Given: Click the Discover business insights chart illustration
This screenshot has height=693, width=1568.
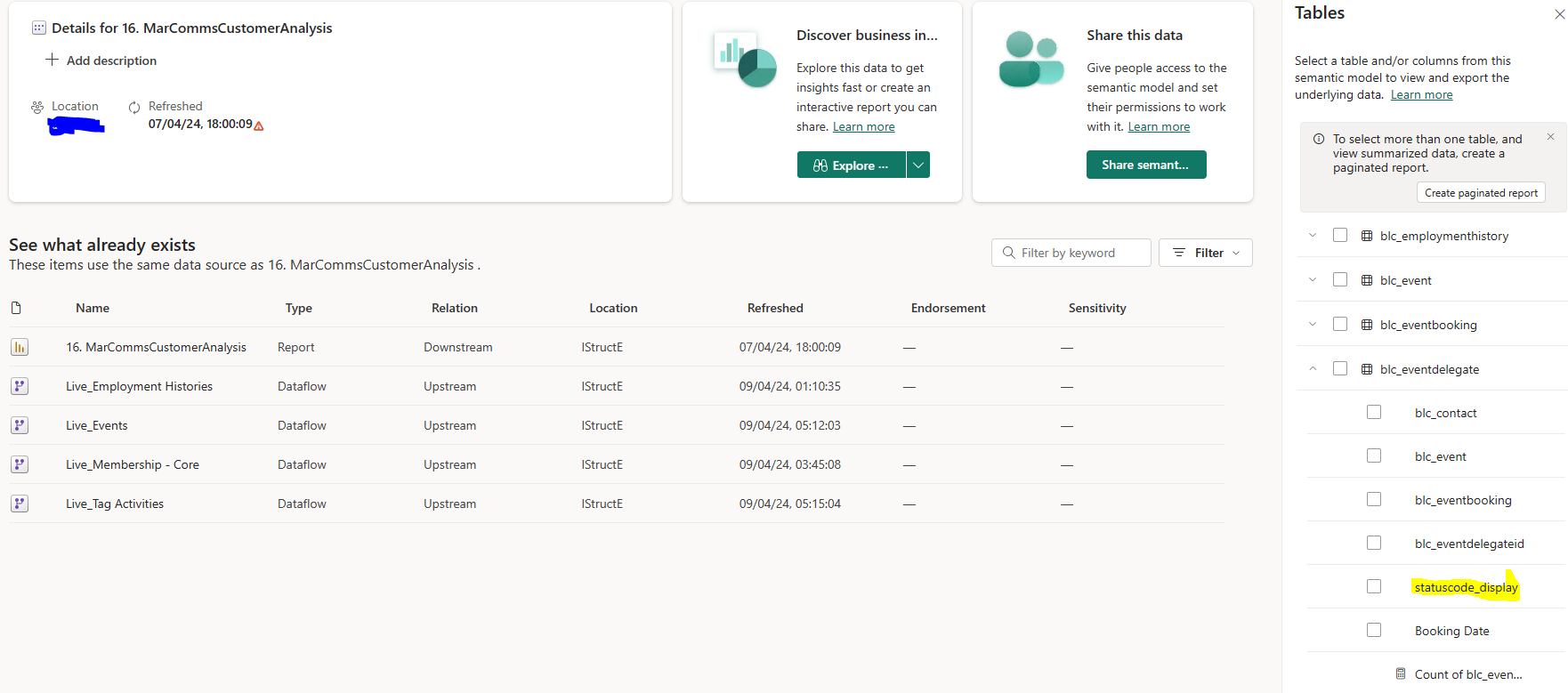Looking at the screenshot, I should (x=745, y=60).
